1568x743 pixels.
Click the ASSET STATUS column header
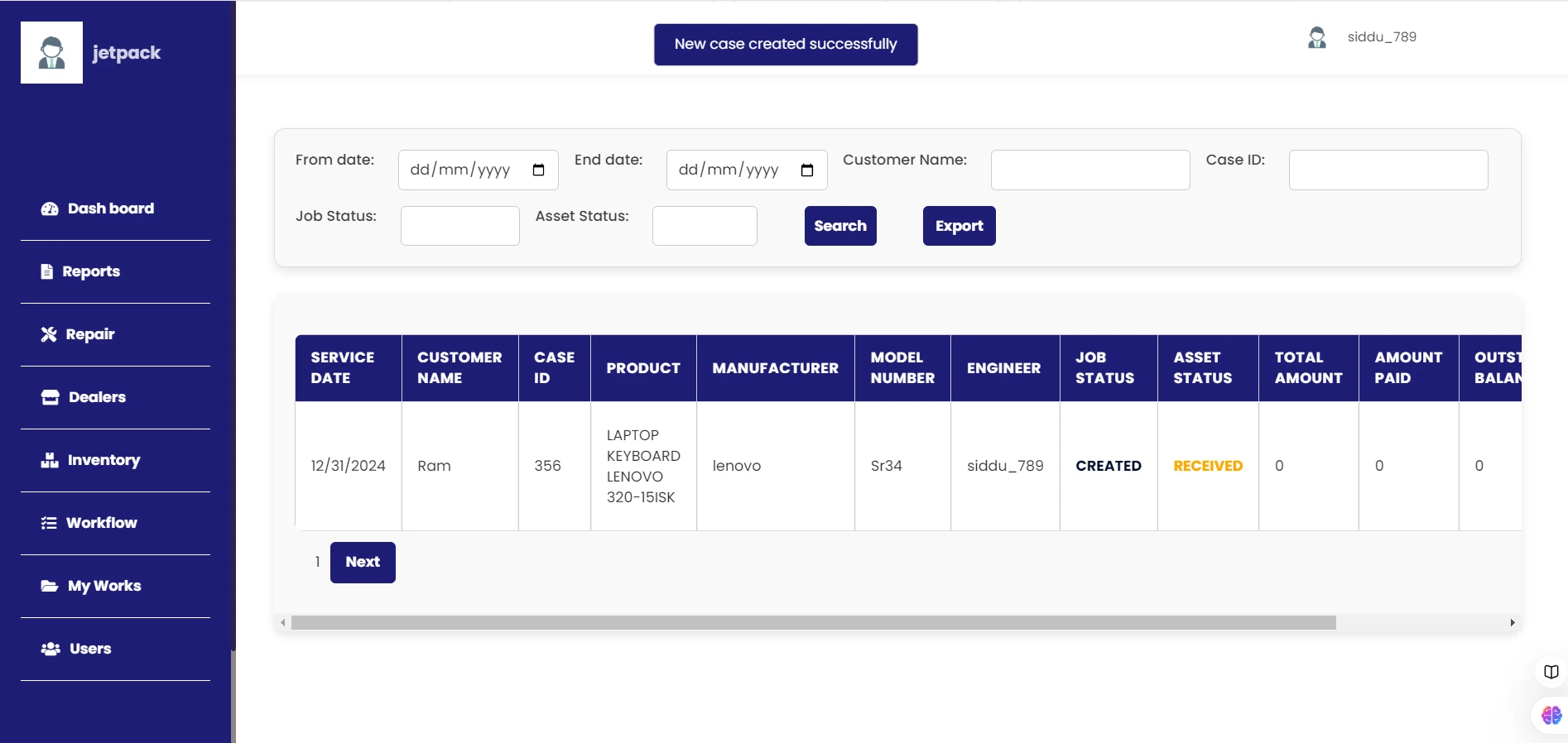[x=1208, y=368]
